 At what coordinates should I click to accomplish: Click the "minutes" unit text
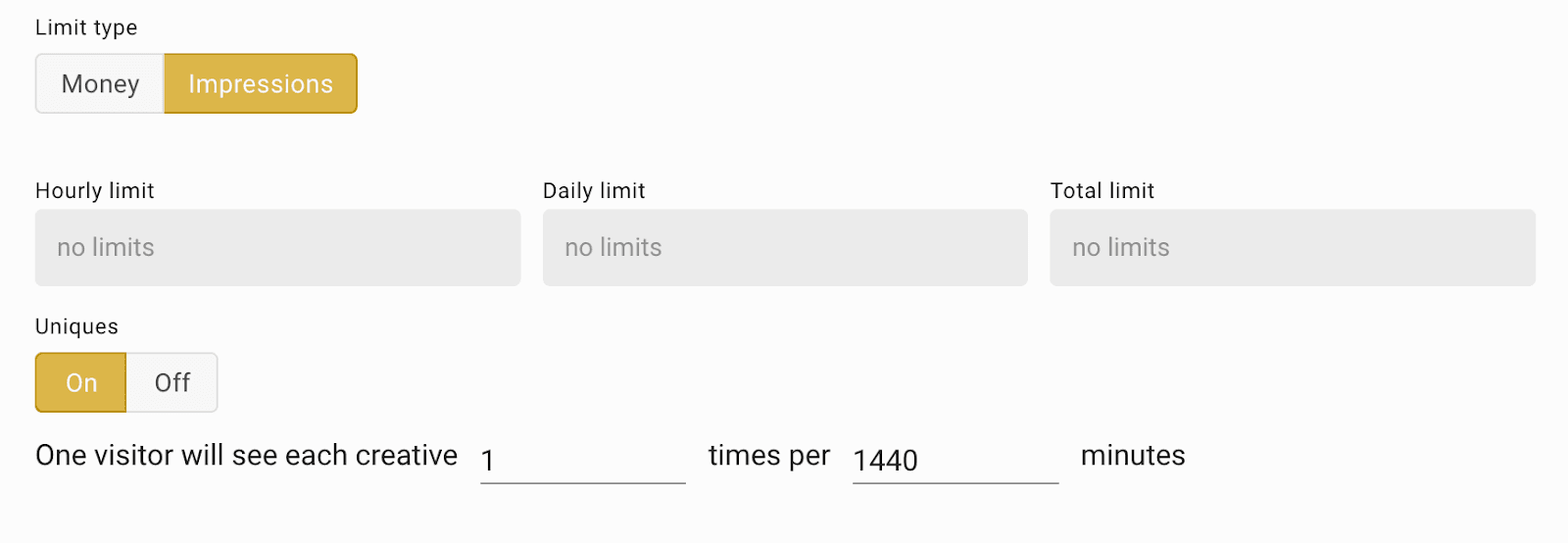[x=1133, y=456]
